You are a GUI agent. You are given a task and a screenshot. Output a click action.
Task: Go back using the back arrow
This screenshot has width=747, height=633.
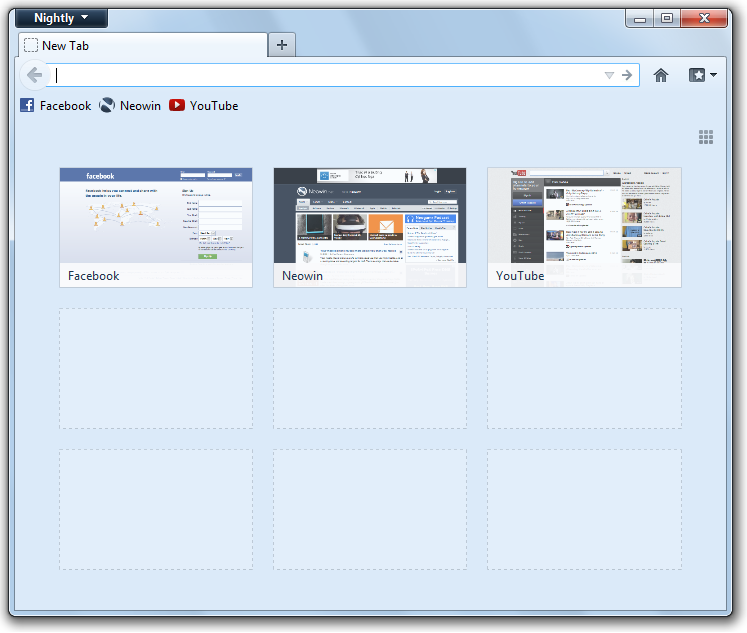(x=34, y=75)
